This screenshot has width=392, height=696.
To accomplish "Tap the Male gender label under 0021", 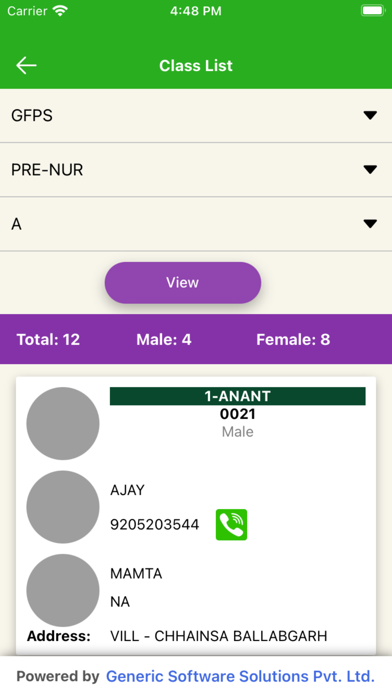I will 238,432.
